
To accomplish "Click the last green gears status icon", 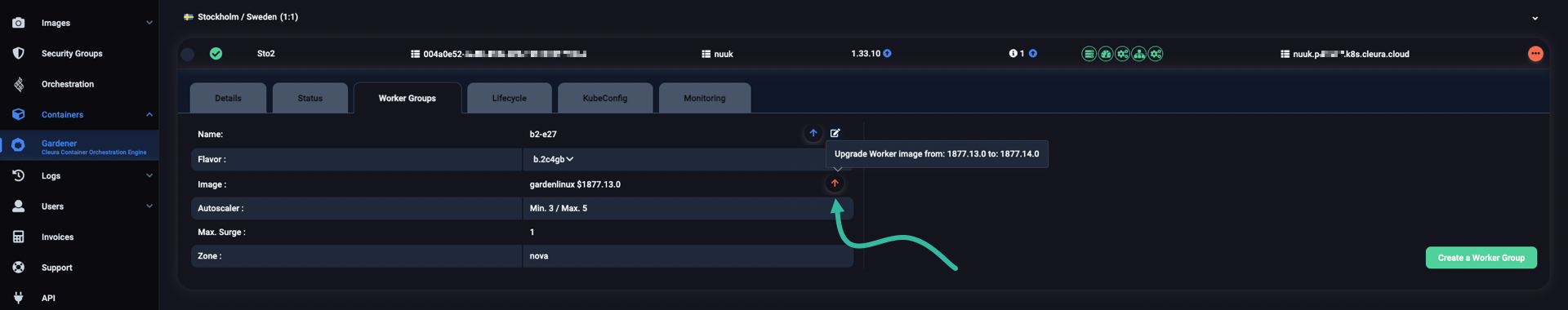I will point(1156,54).
